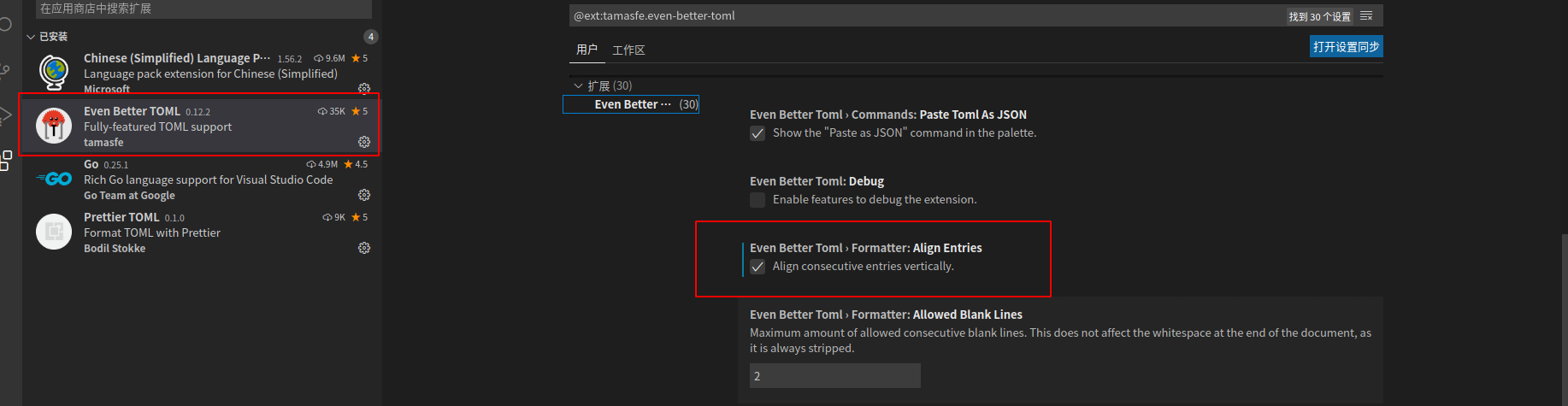Open the Search activity bar icon
This screenshot has width=1568, height=406.
click(5, 24)
